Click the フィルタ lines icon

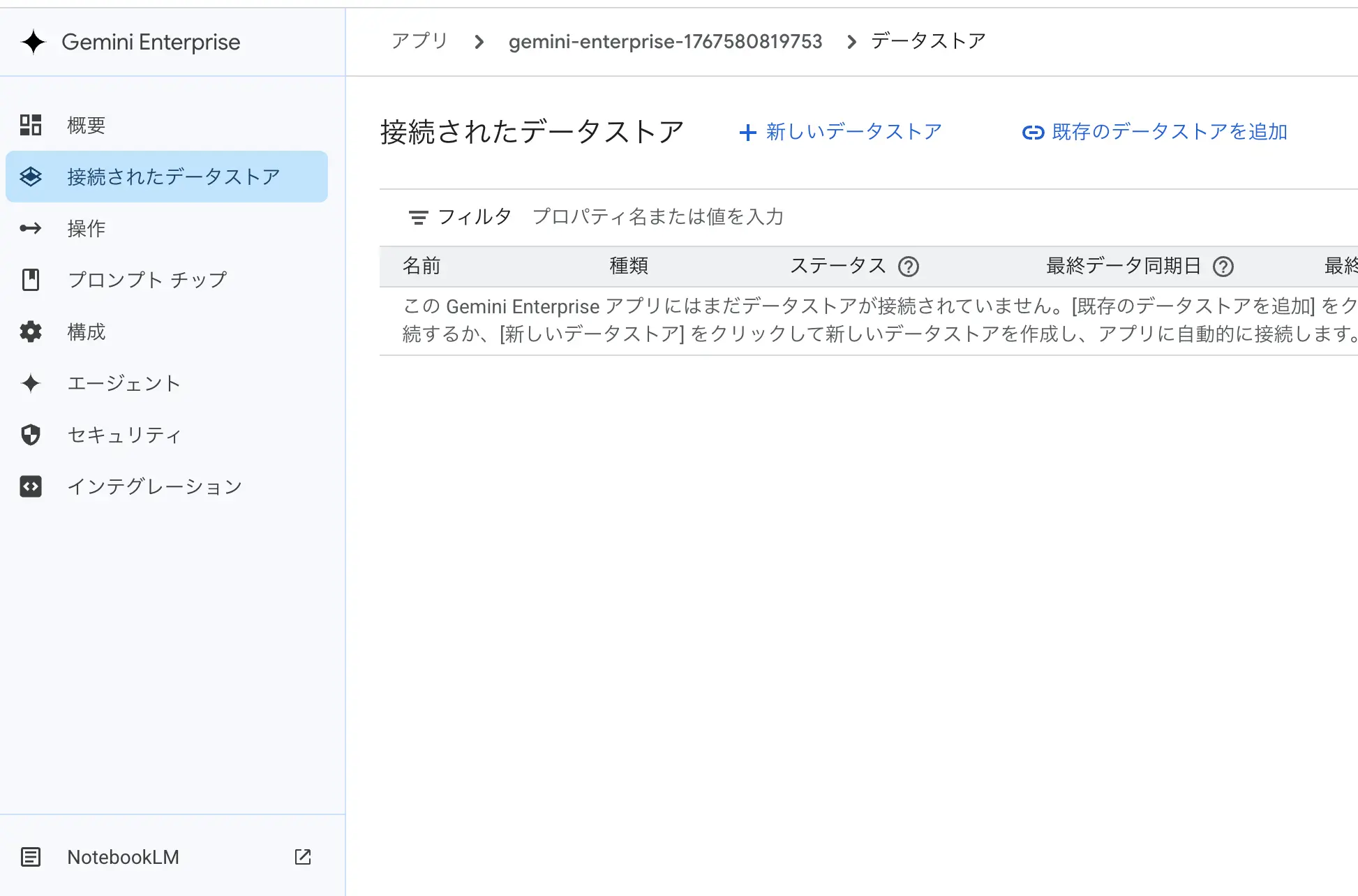(x=418, y=218)
